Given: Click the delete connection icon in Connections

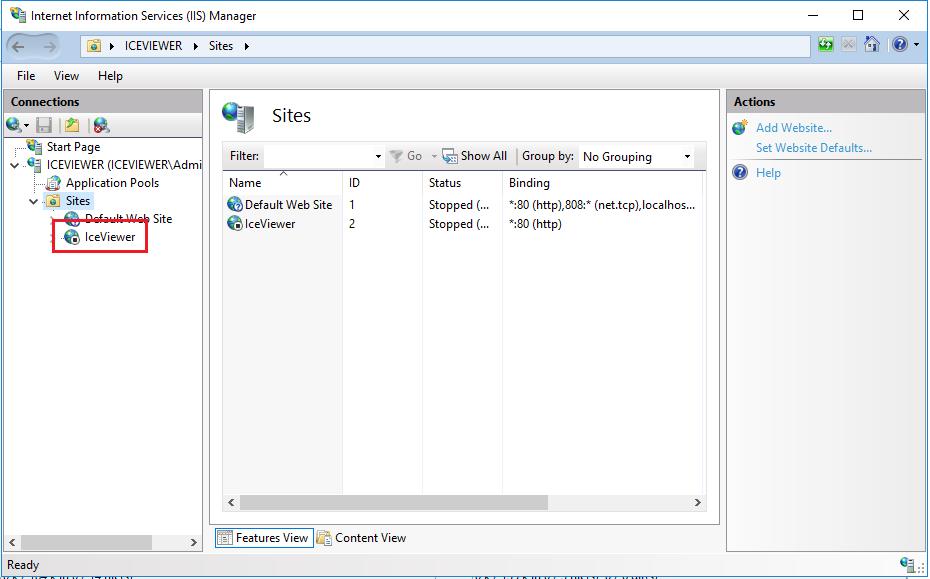Looking at the screenshot, I should 101,125.
